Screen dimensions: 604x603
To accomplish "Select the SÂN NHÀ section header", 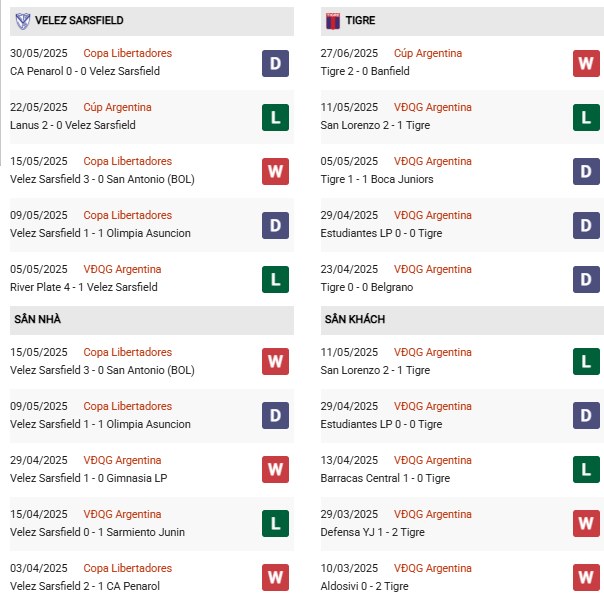I will [x=37, y=319].
